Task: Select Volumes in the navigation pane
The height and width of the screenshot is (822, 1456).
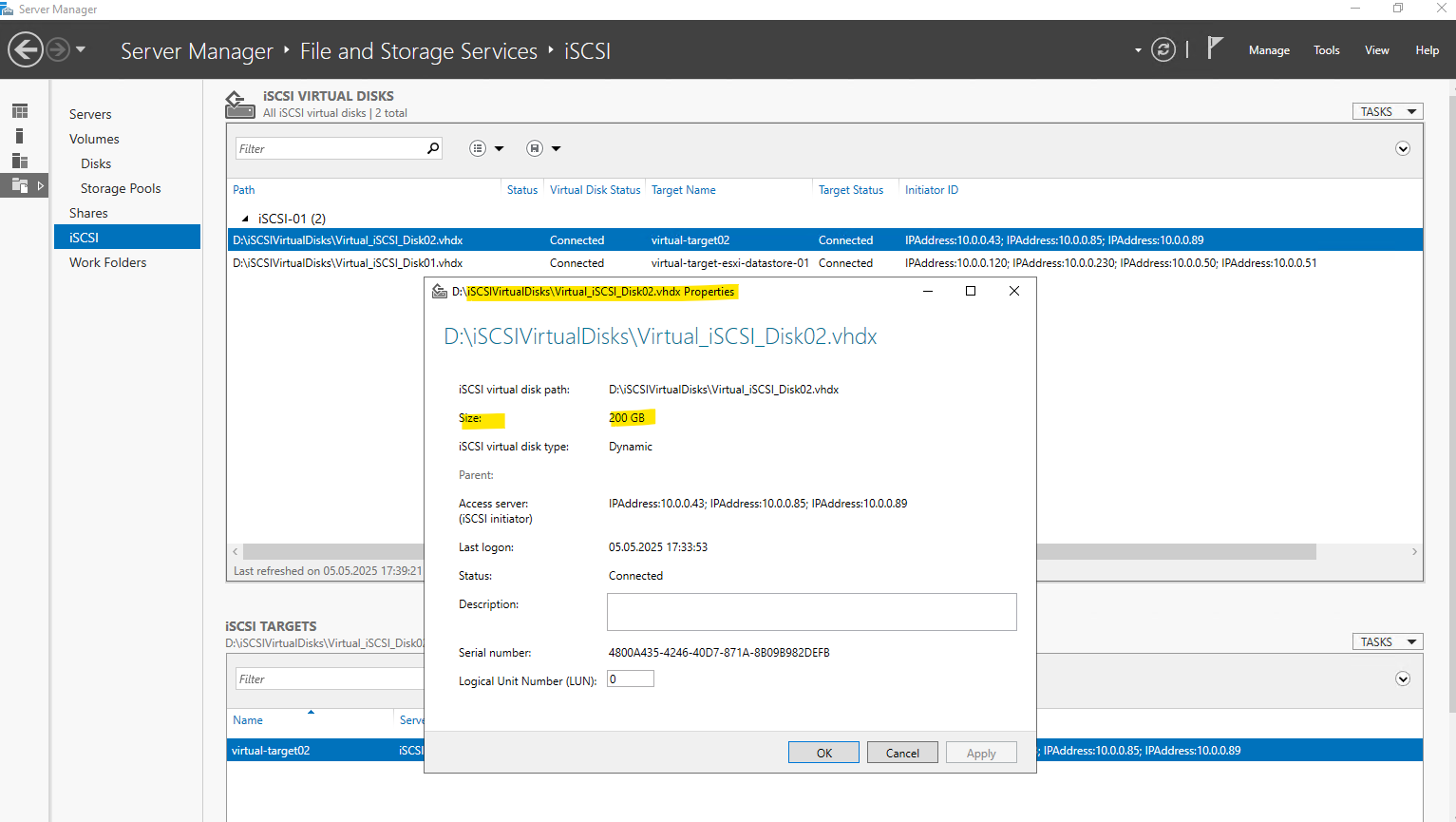Action: click(94, 139)
